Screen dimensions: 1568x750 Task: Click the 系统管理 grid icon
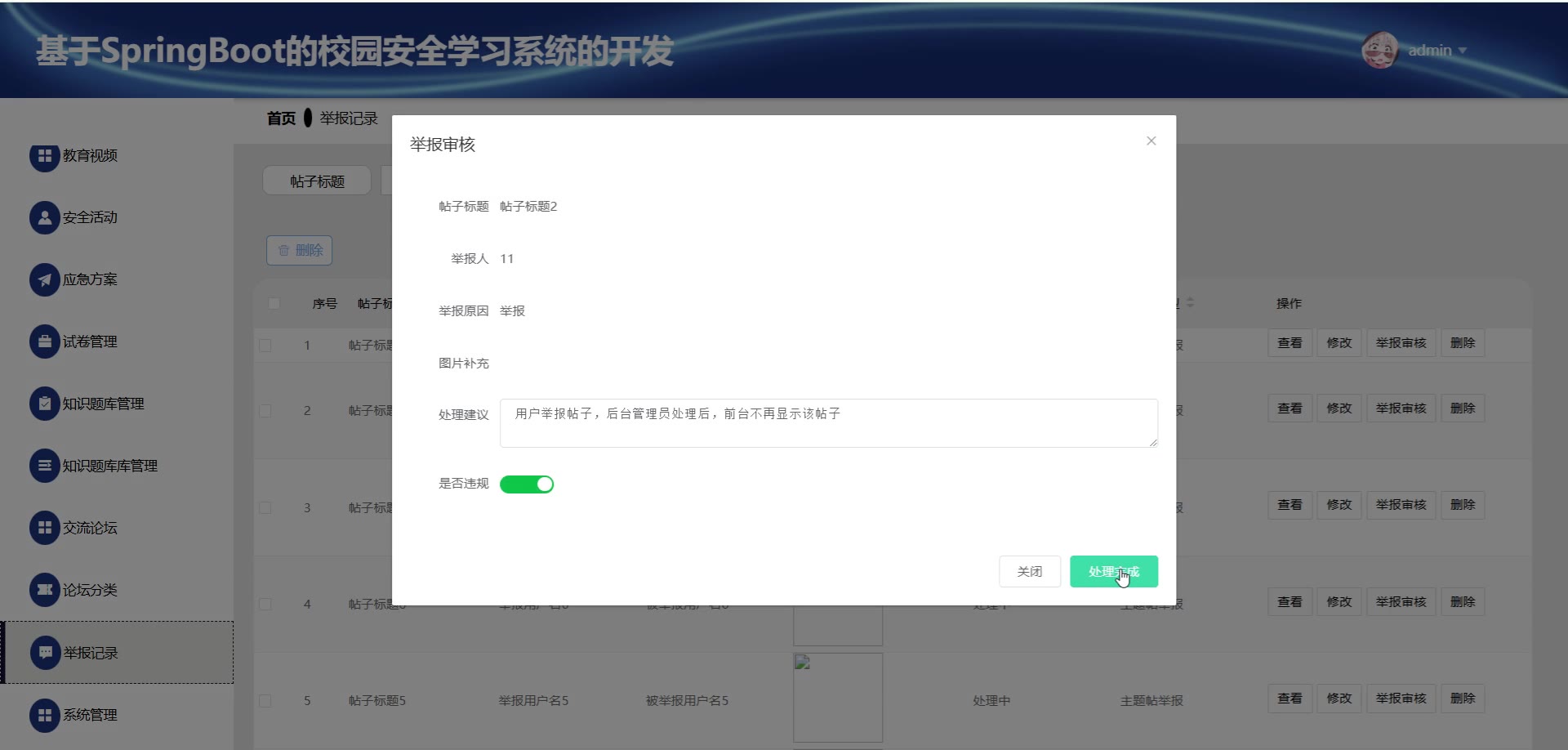click(45, 715)
